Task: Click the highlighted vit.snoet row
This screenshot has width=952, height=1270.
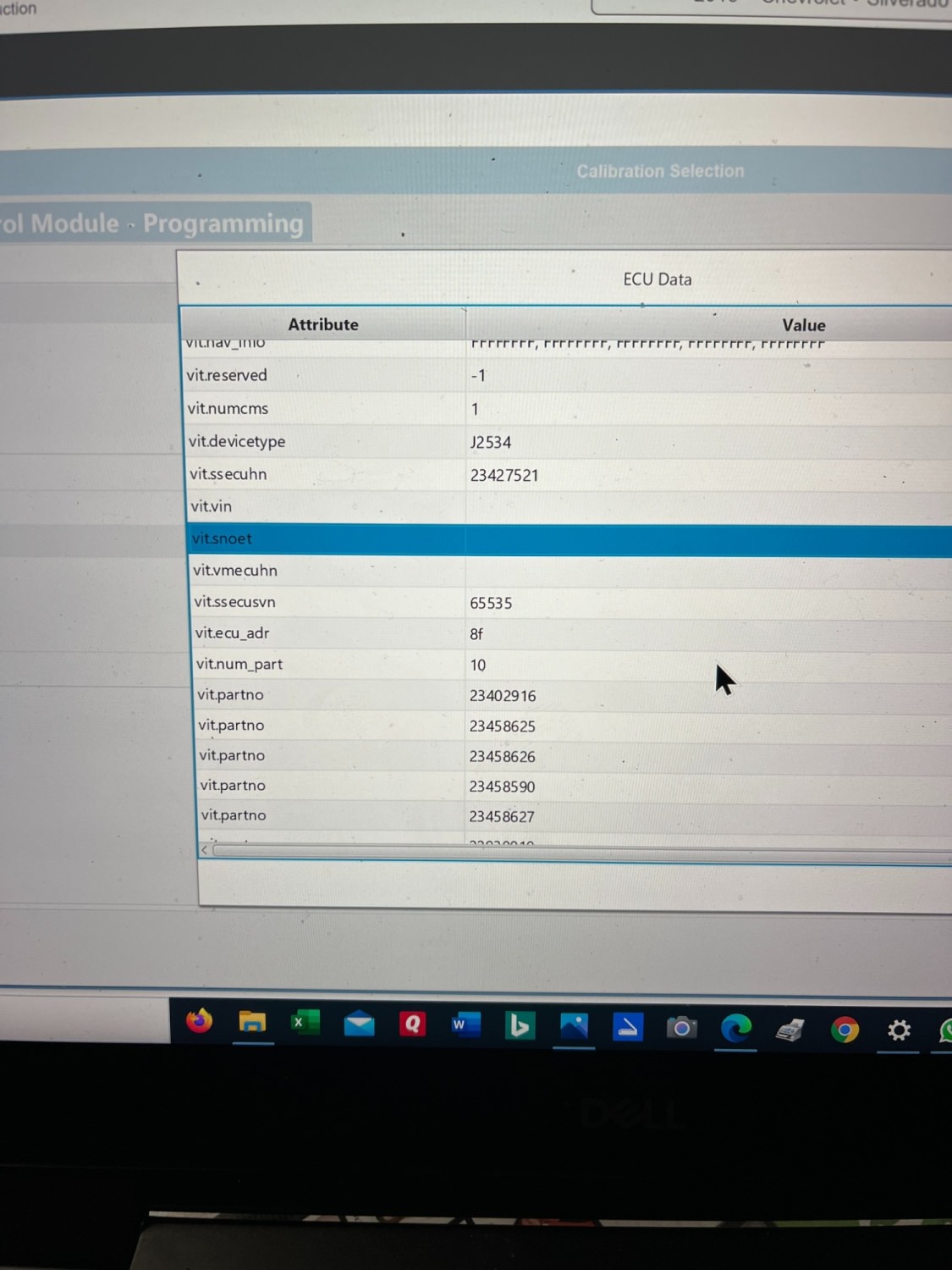Action: pyautogui.click(x=570, y=539)
